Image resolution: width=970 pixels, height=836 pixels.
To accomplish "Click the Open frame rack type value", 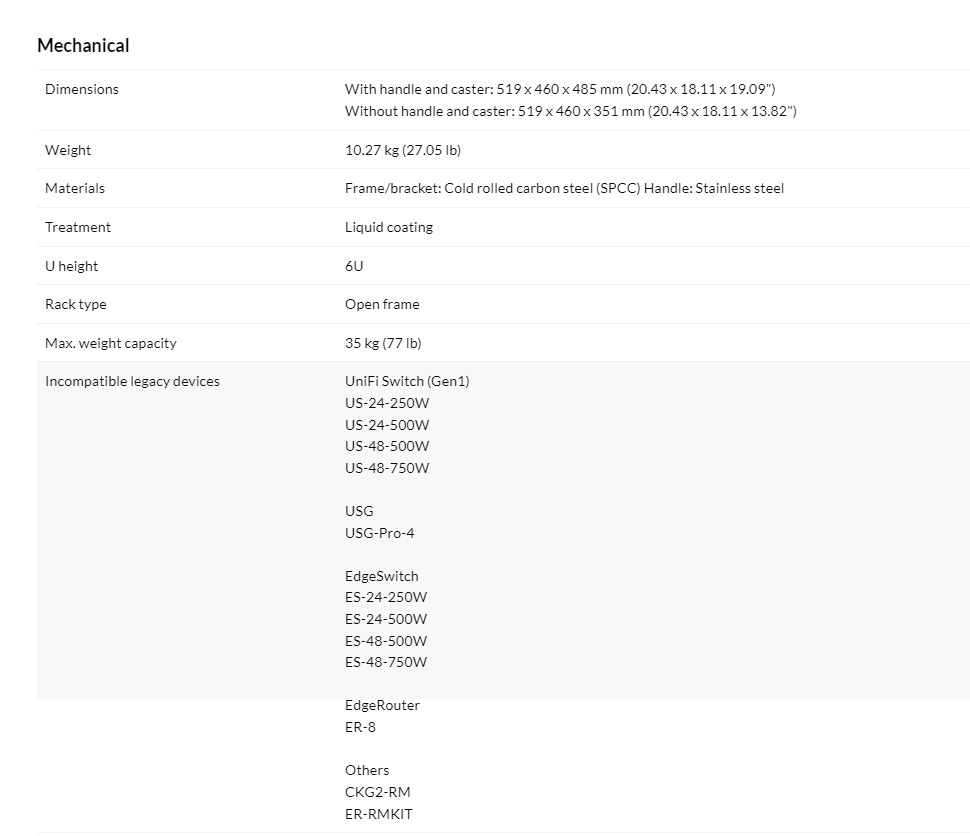I will point(382,304).
